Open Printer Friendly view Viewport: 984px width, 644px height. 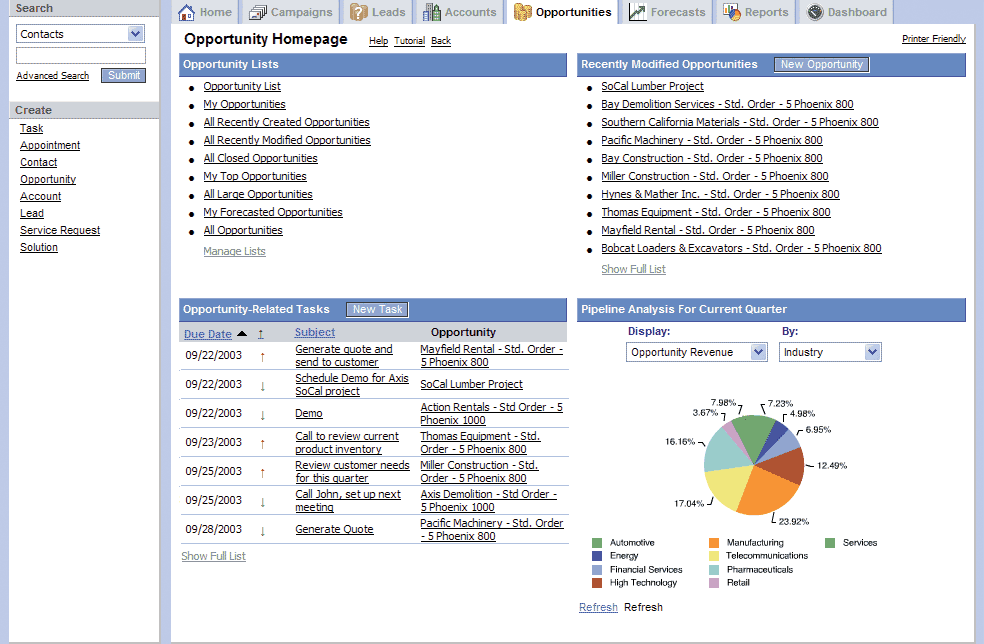coord(934,39)
